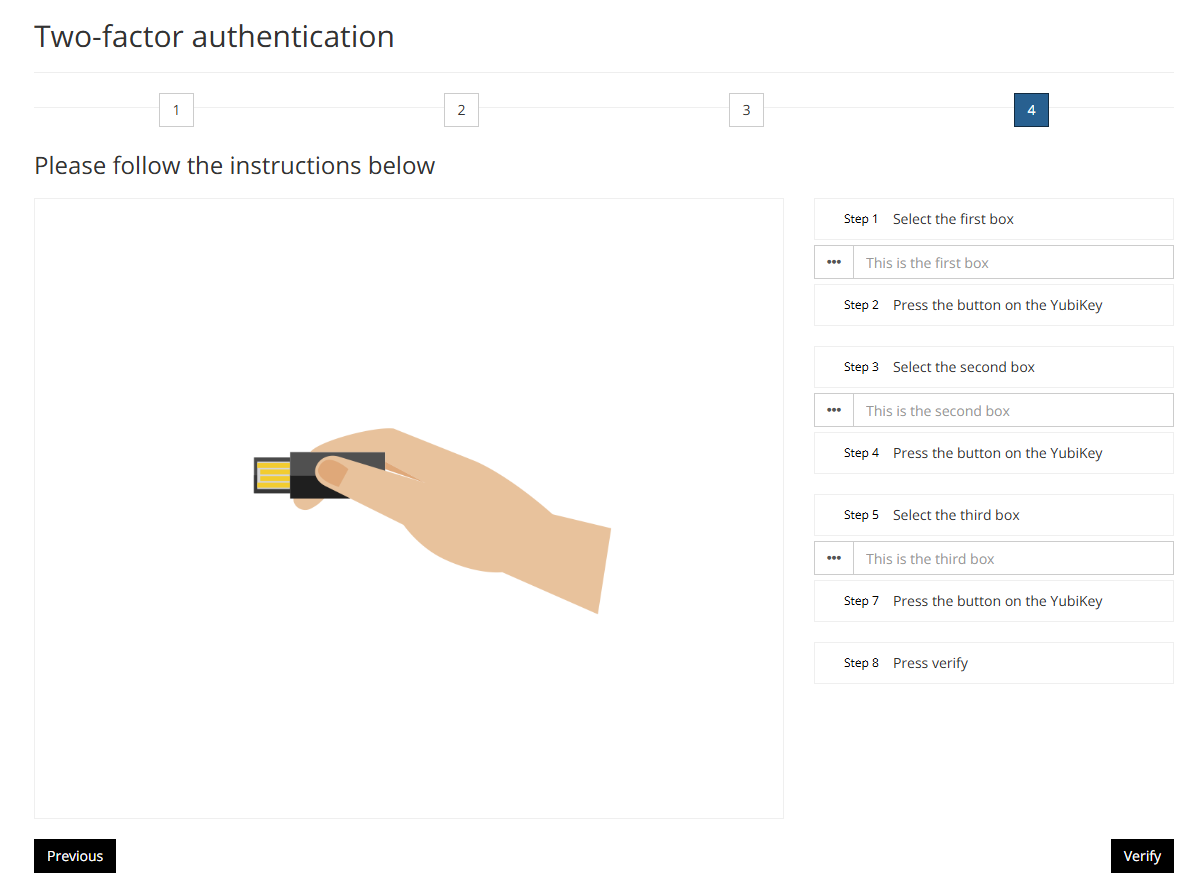Click the "Select the second box" instruction
The height and width of the screenshot is (886, 1200).
pyautogui.click(x=963, y=367)
